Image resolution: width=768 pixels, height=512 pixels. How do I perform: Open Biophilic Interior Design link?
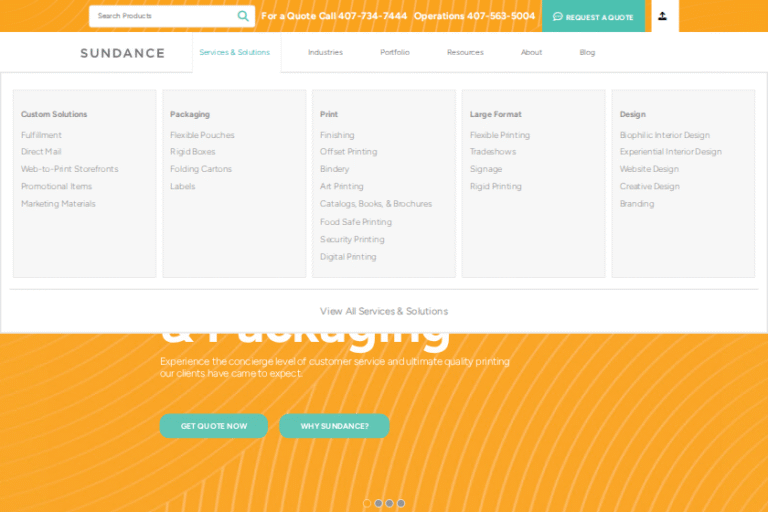(x=664, y=135)
